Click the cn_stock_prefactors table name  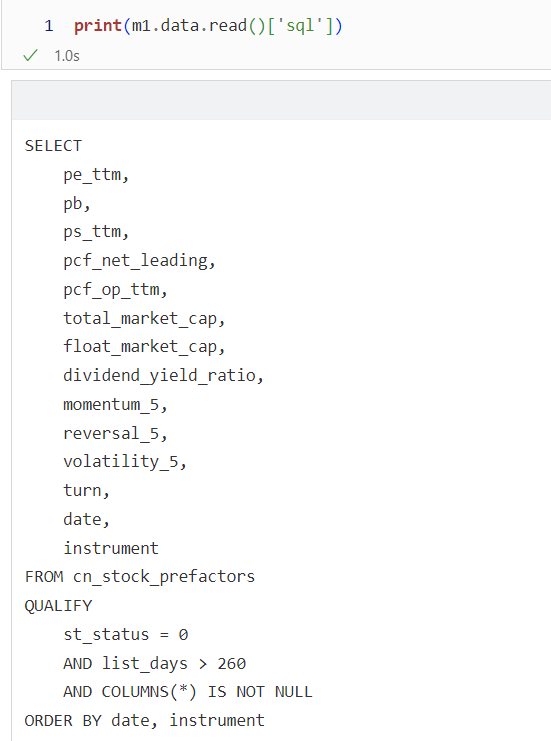pyautogui.click(x=164, y=577)
